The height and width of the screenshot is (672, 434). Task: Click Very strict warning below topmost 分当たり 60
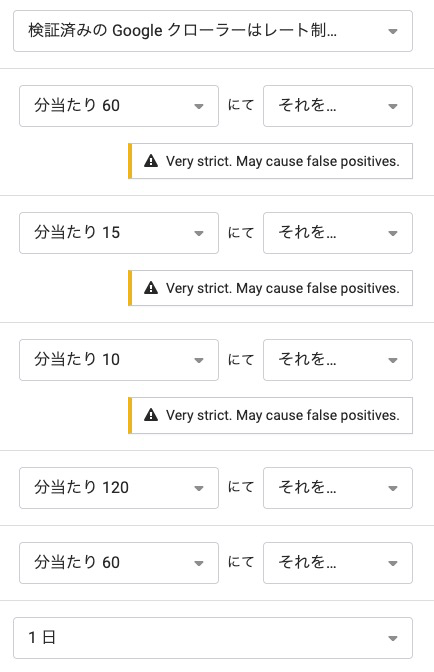pos(283,161)
